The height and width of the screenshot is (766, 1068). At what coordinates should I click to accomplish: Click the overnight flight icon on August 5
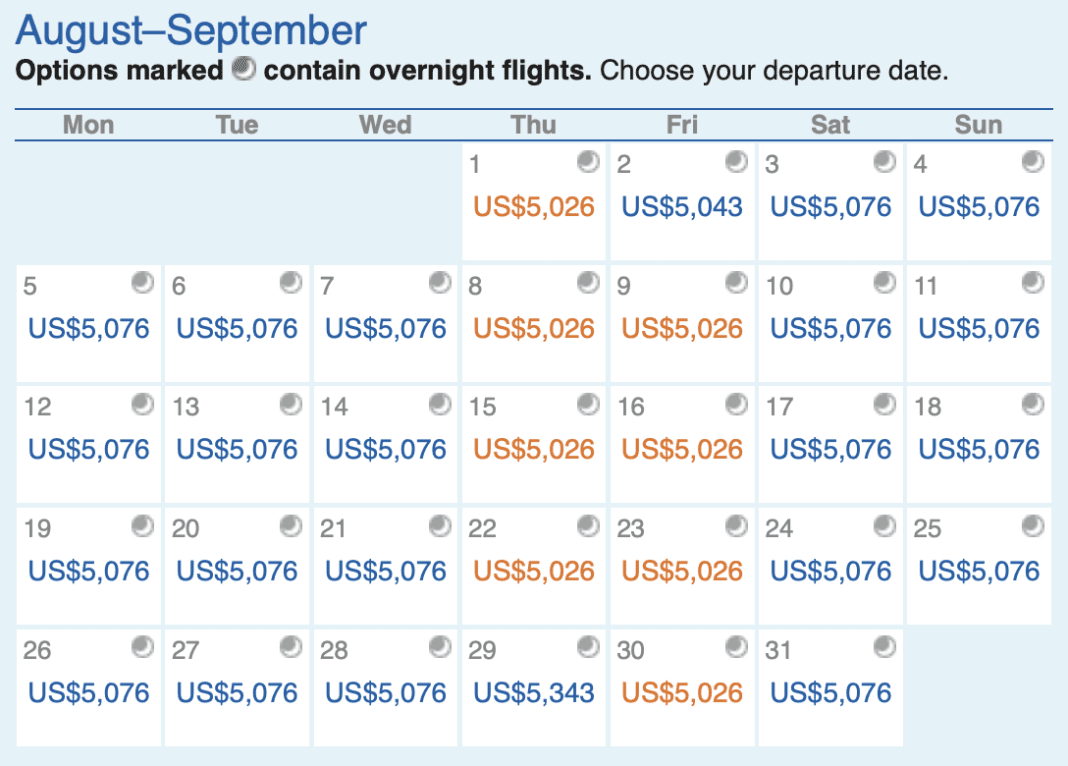(141, 283)
